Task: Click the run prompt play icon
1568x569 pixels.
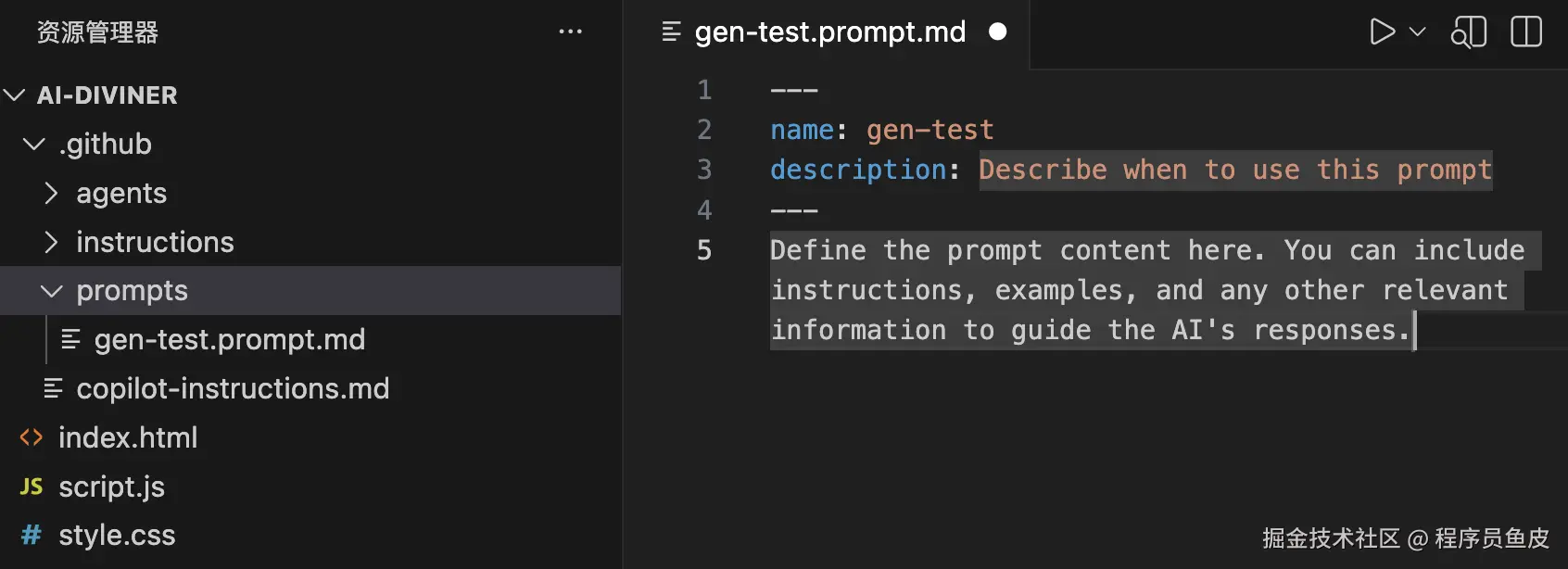Action: (x=1382, y=32)
